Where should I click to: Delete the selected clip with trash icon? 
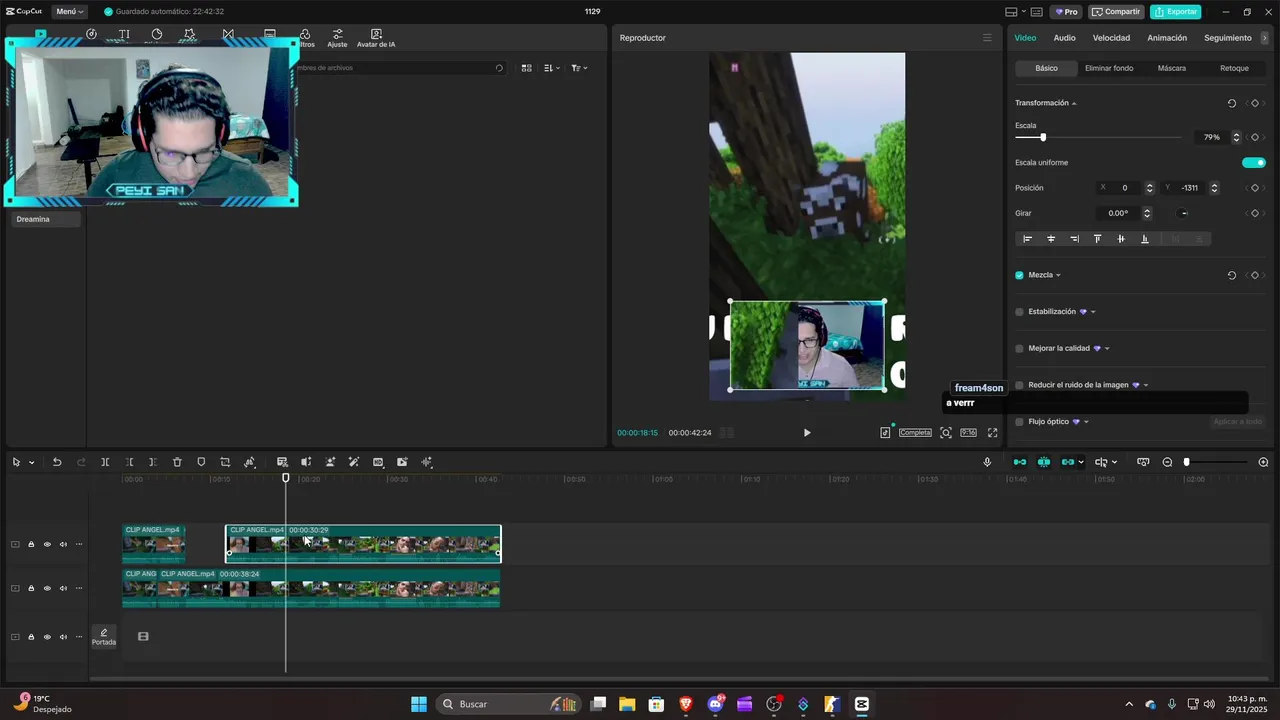(177, 462)
